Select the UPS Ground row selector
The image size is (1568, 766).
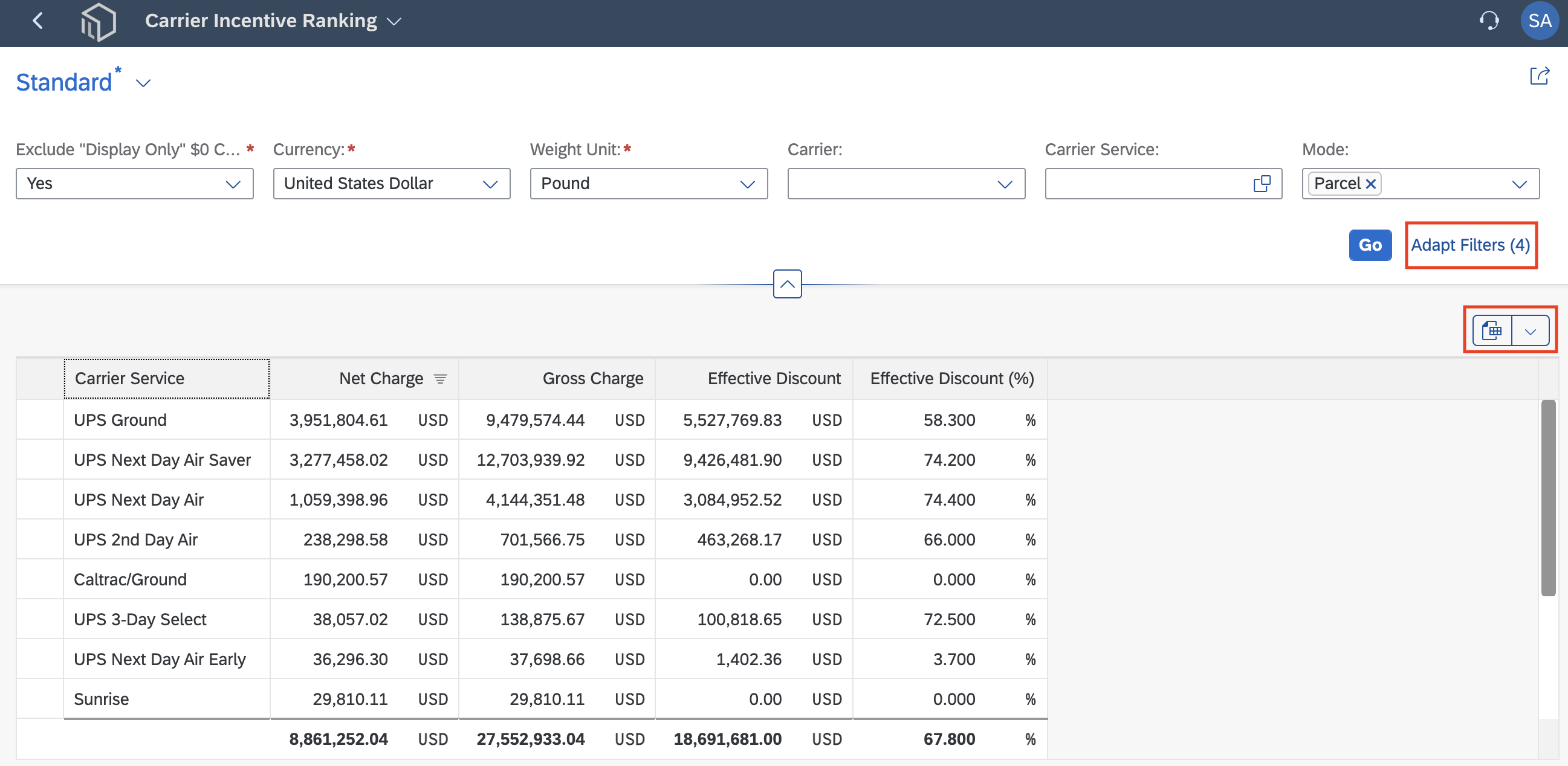(x=40, y=420)
